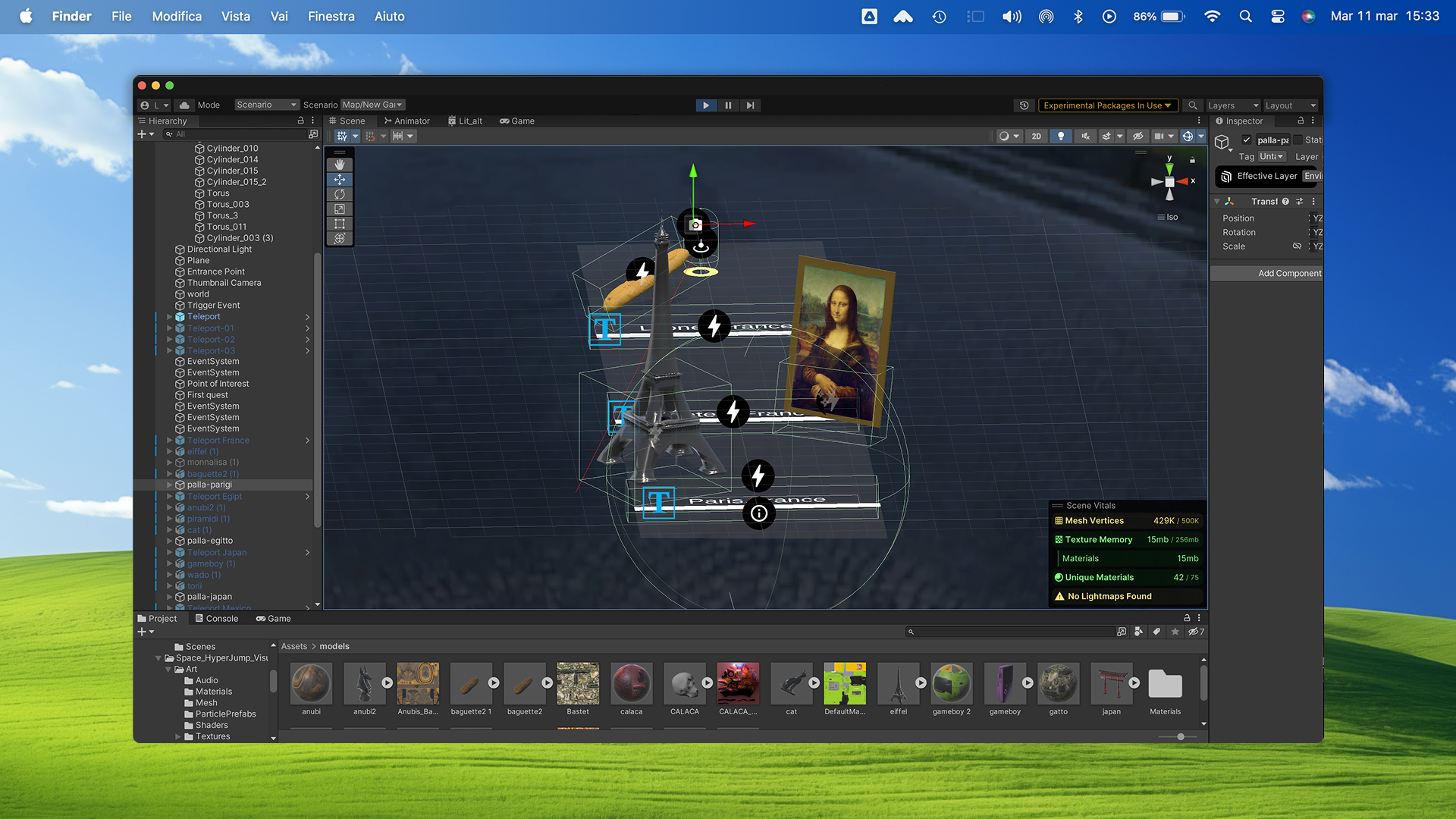Open the Finestra menu
Screen dimensions: 1456x819
pyautogui.click(x=331, y=16)
